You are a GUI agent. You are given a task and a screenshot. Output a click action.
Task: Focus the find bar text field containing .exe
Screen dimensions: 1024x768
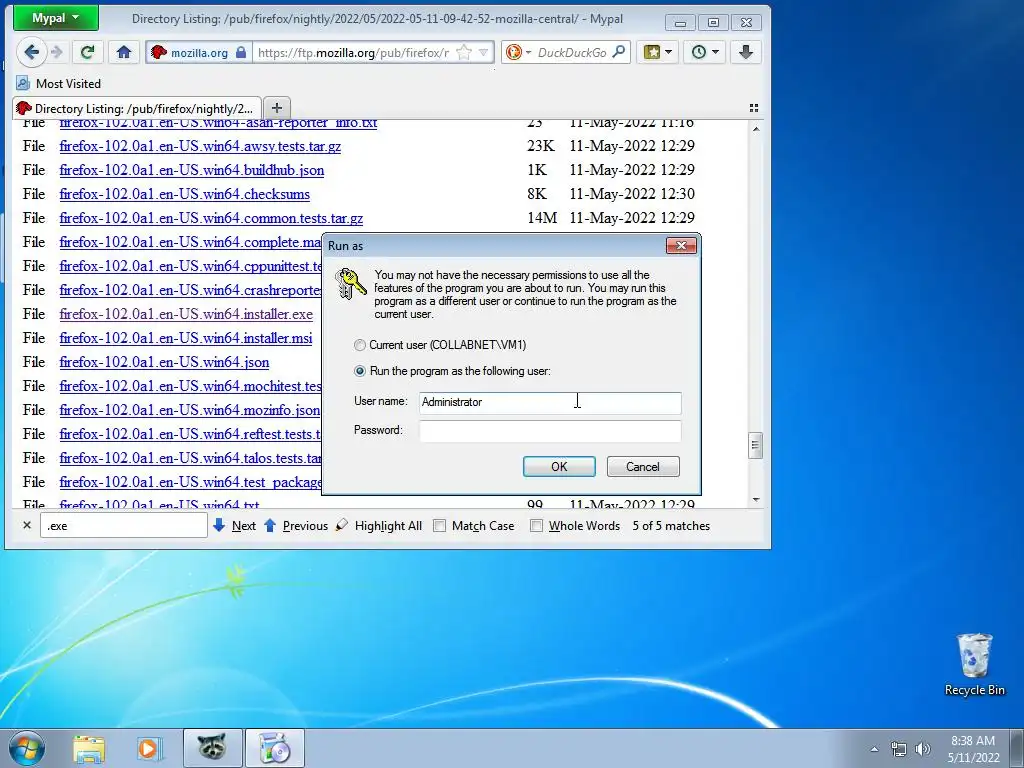(x=123, y=526)
